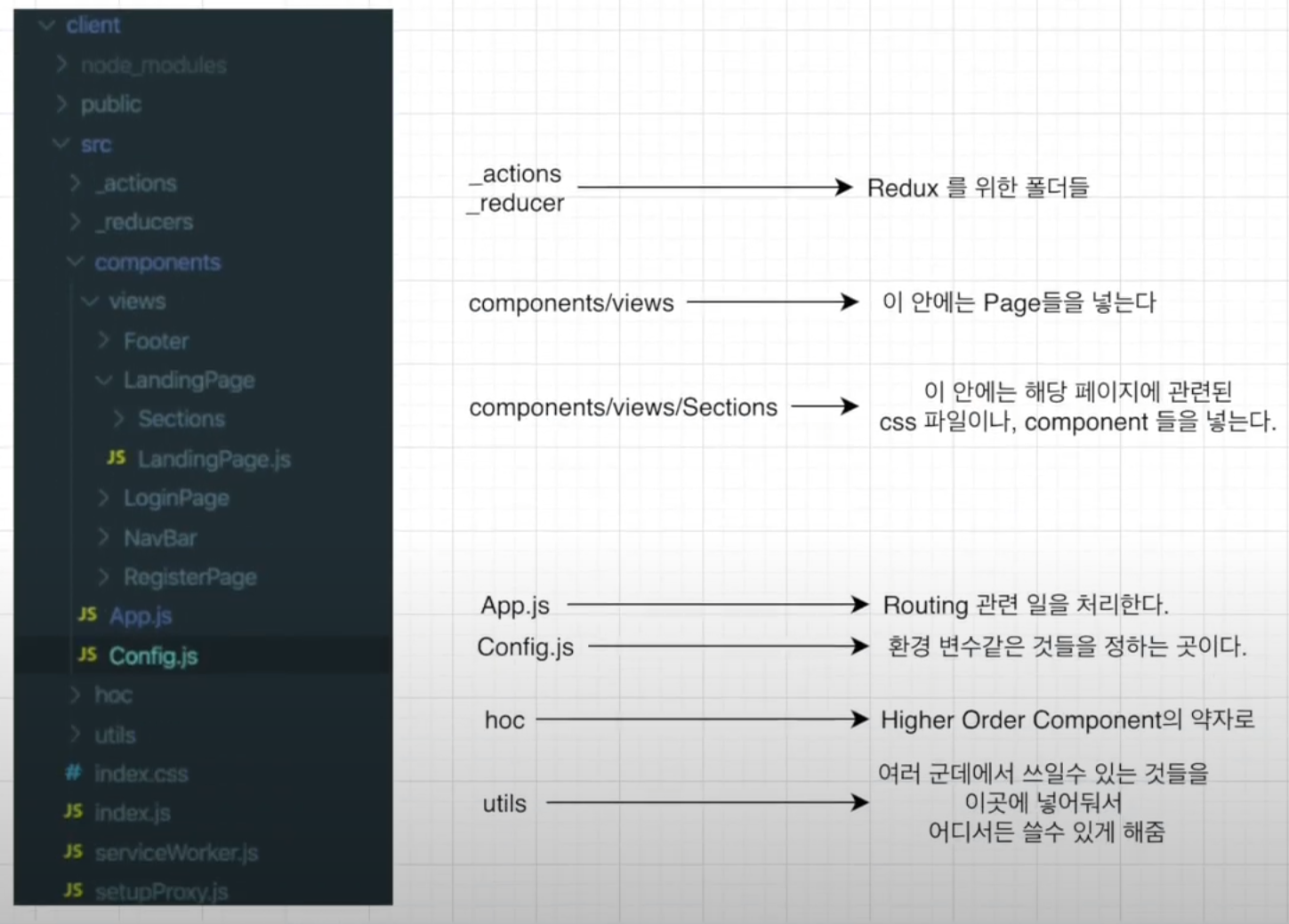Expand the NavBar folder chevron
The height and width of the screenshot is (924, 1289).
click(x=104, y=537)
